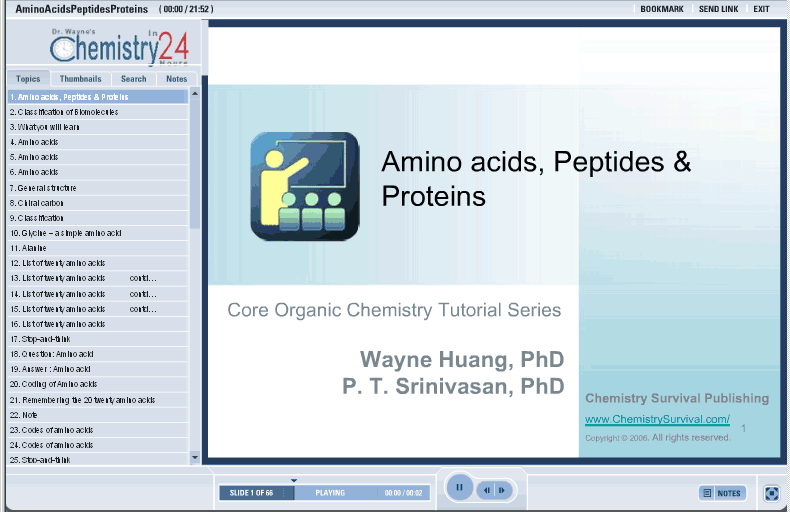The height and width of the screenshot is (512, 790).
Task: Select the Notes tab in sidebar
Action: (x=176, y=79)
